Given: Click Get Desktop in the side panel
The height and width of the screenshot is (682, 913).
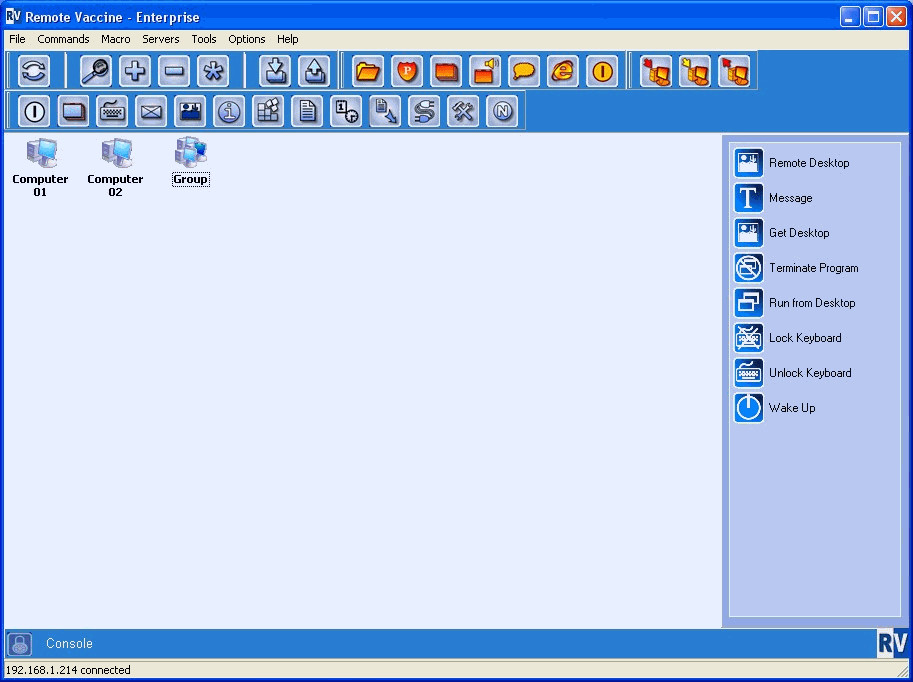Looking at the screenshot, I should click(781, 233).
